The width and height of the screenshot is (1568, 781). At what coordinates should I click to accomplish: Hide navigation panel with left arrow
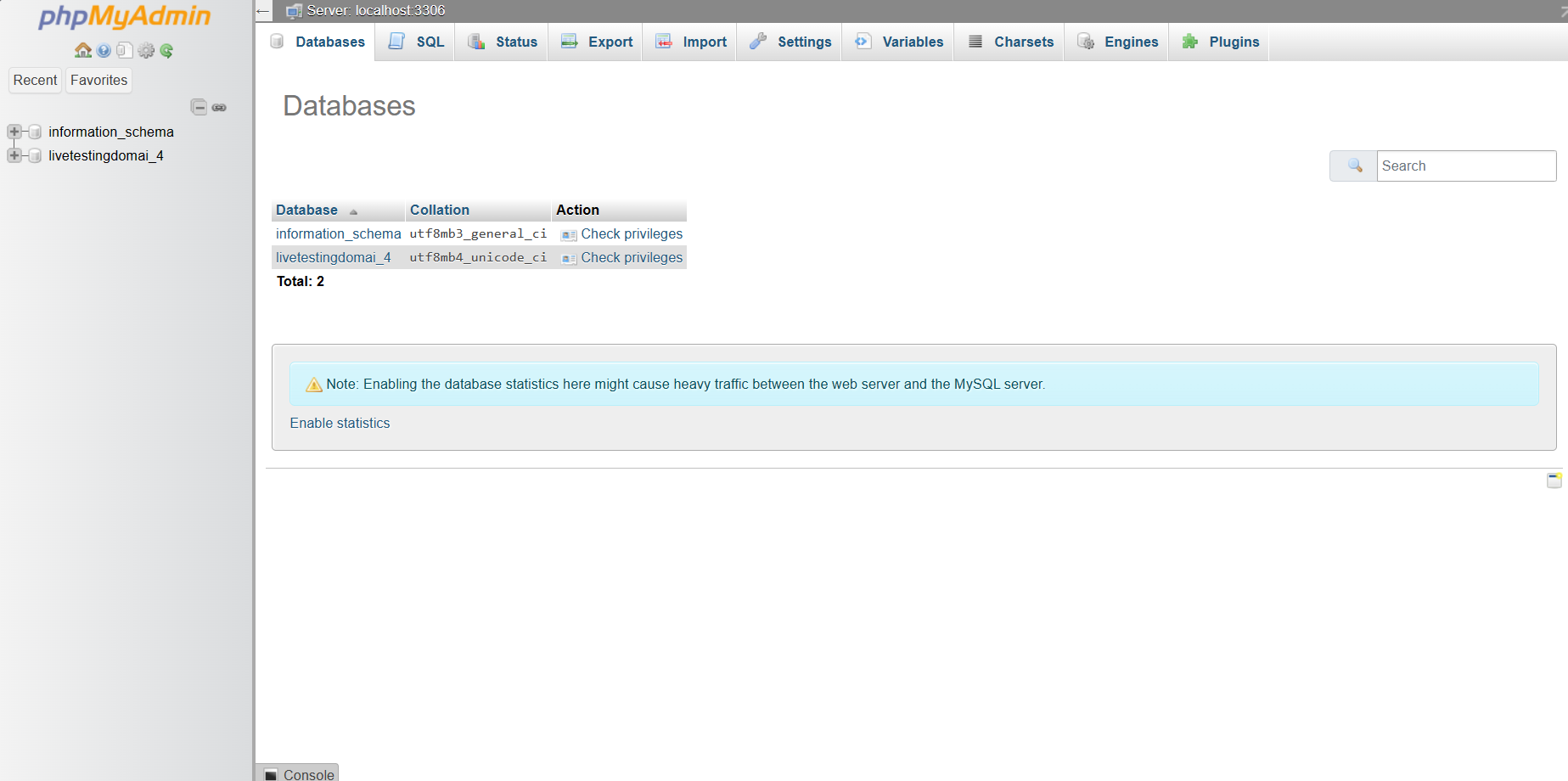coord(262,10)
